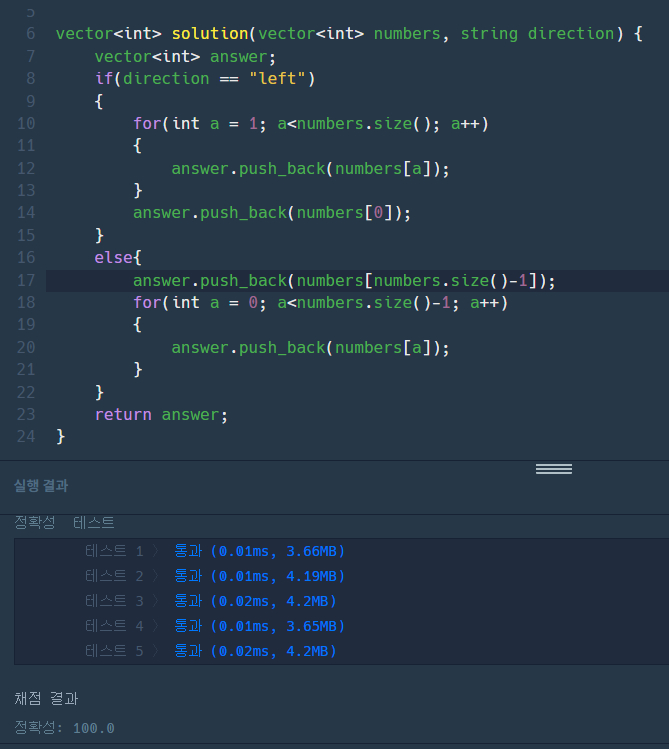Select the 정확성 테스트 tab label
The height and width of the screenshot is (749, 669).
[x=64, y=523]
